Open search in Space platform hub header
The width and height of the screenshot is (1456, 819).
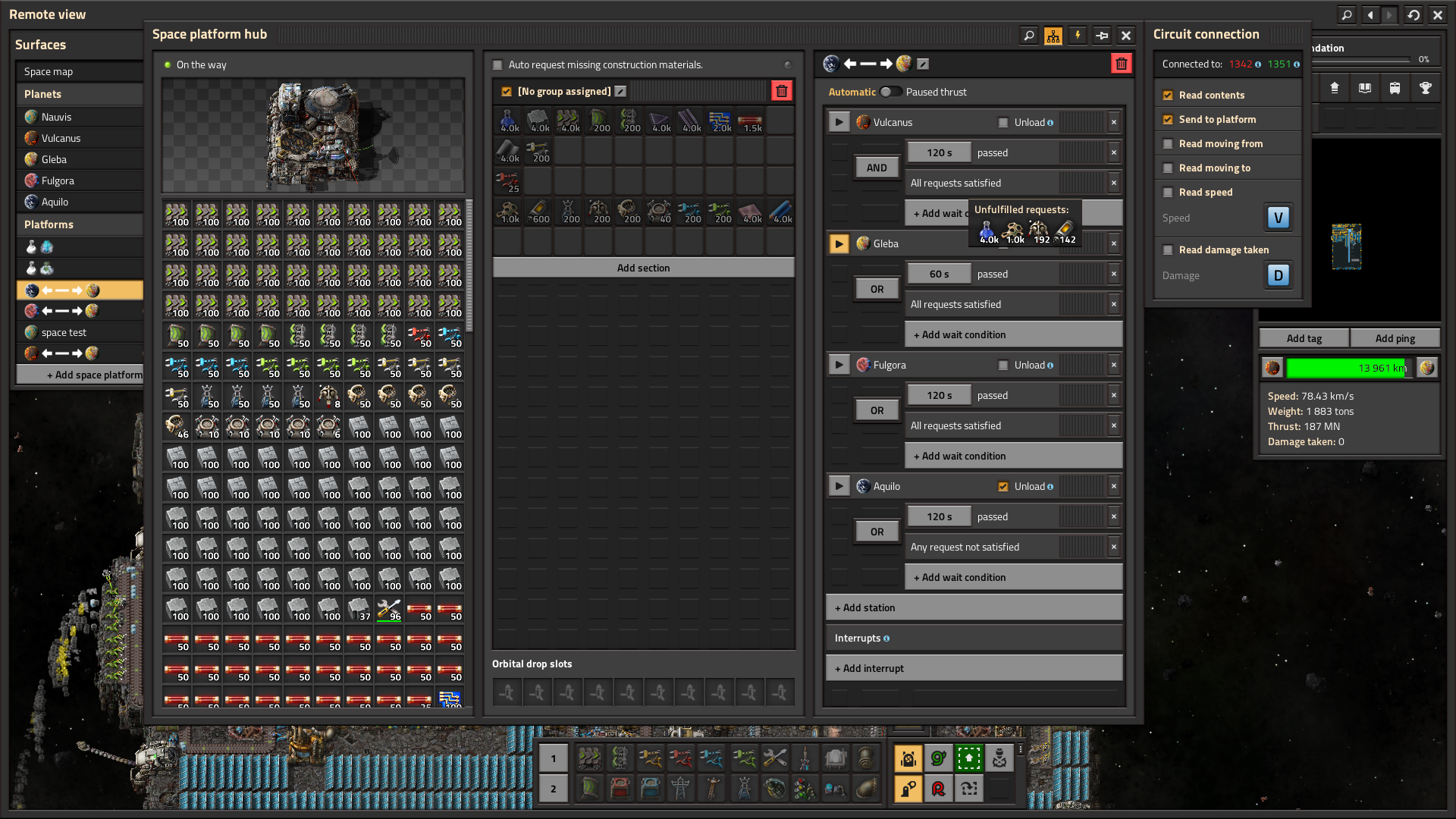coord(1029,36)
